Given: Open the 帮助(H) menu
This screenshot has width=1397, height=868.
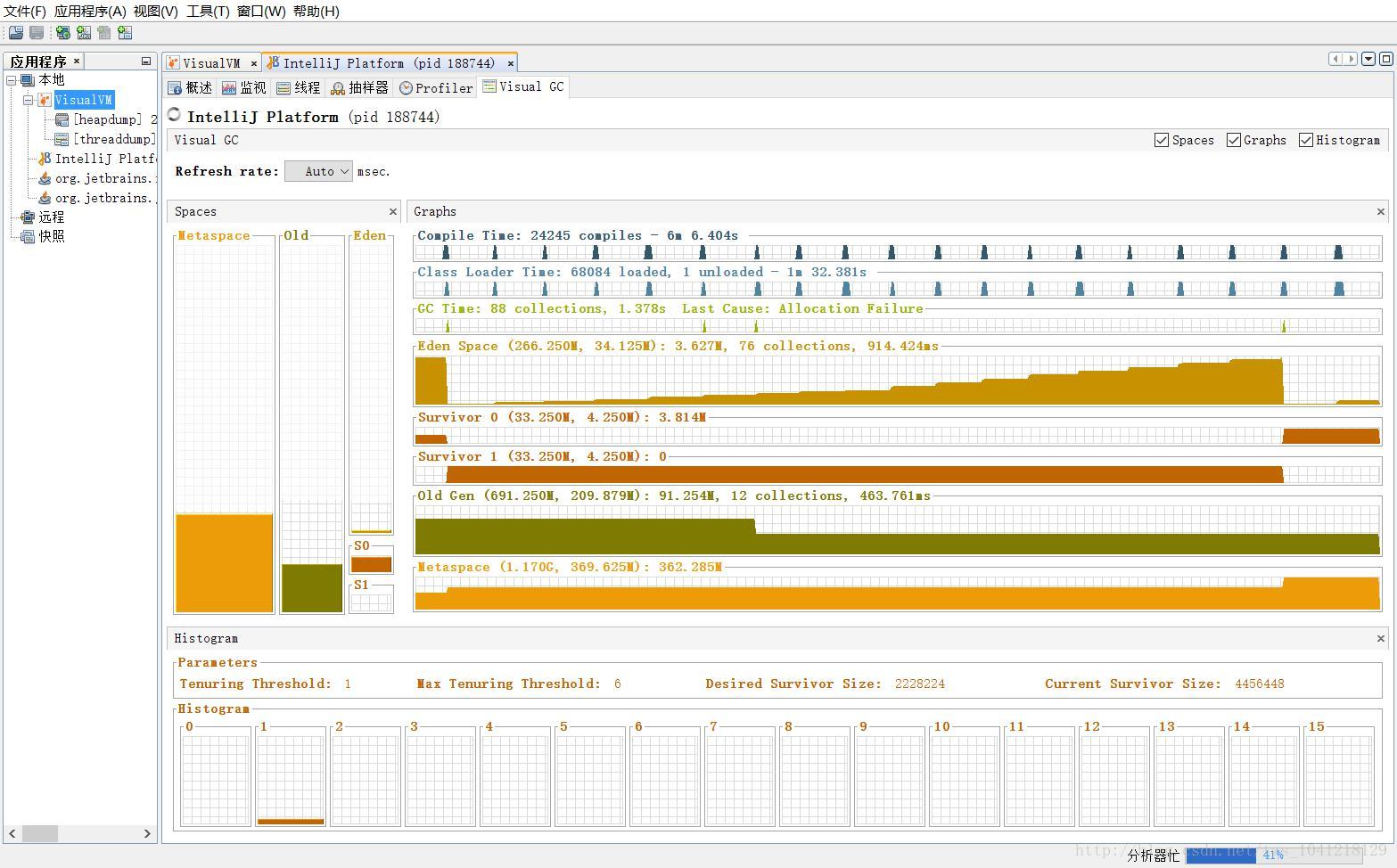Looking at the screenshot, I should 316,12.
